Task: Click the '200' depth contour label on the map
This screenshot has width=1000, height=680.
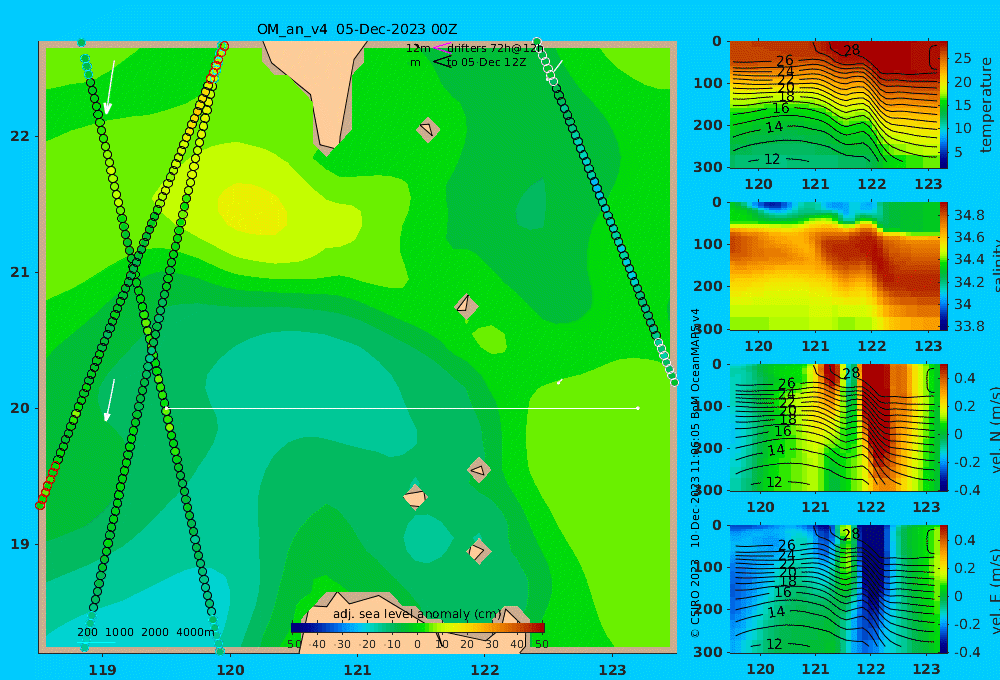Action: point(87,632)
